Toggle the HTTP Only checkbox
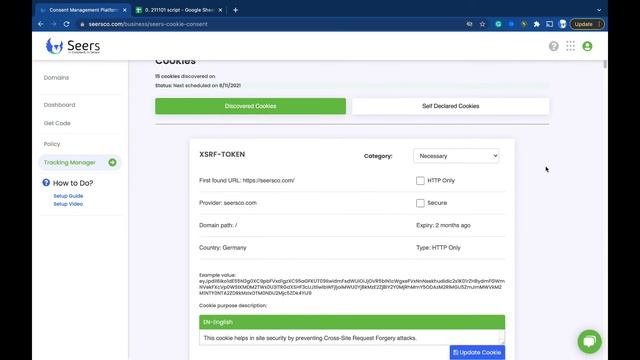Screen dimensions: 640x360 click(420, 180)
